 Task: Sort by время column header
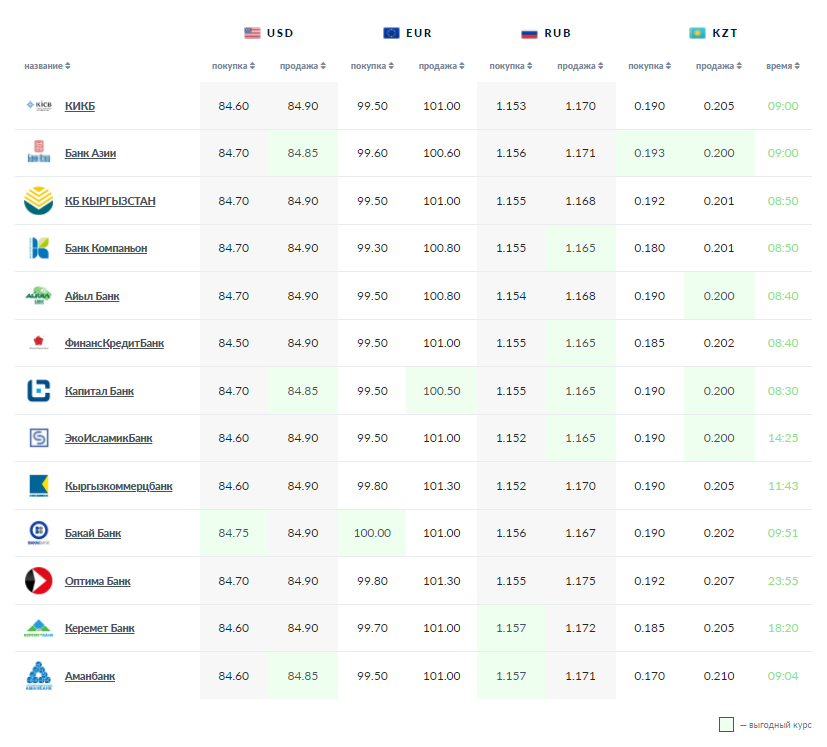pyautogui.click(x=783, y=67)
